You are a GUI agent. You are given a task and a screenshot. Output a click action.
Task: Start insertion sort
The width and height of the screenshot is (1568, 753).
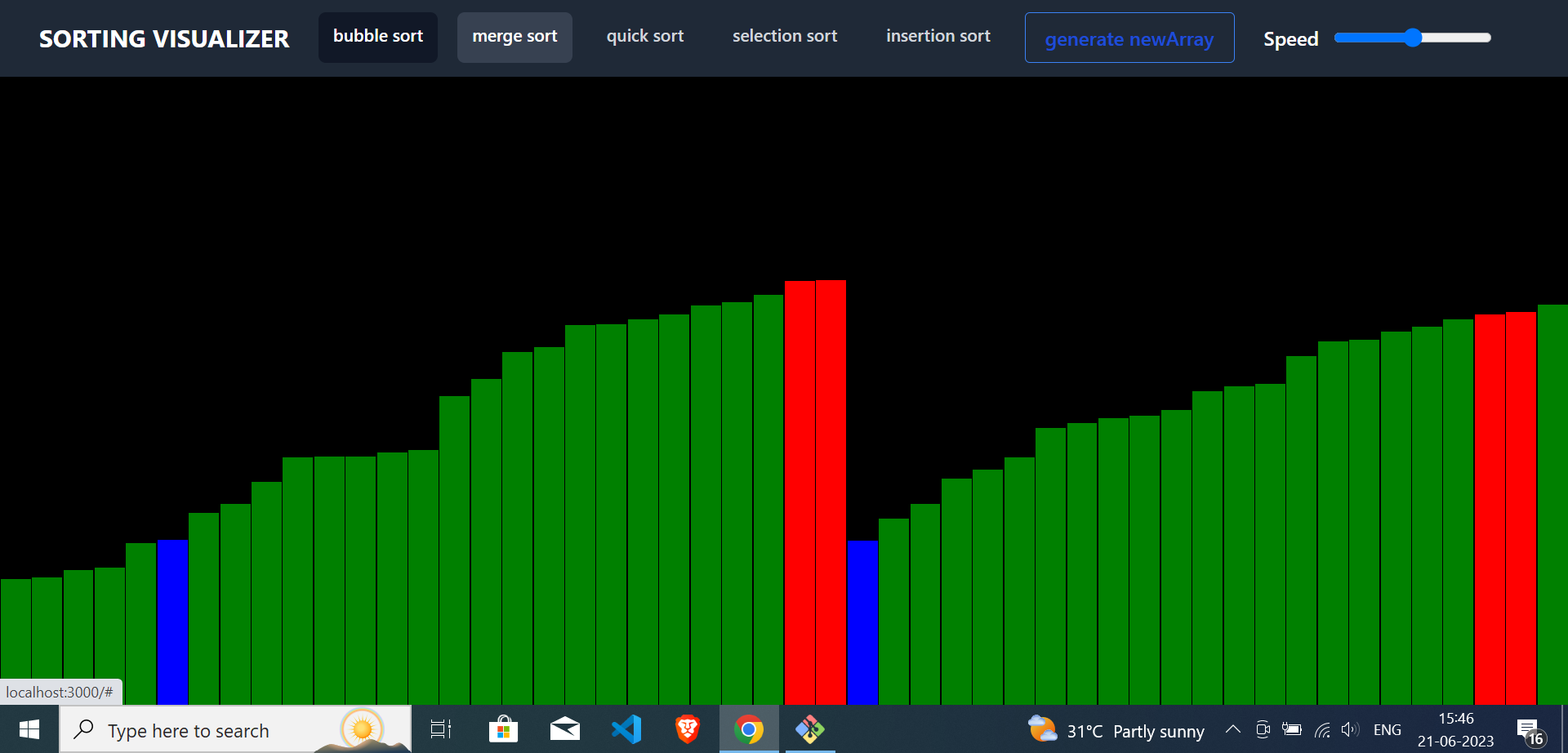tap(938, 37)
